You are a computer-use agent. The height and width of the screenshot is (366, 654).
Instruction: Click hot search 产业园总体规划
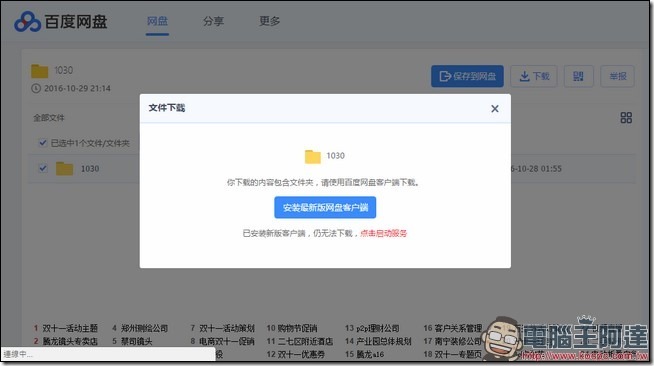pyautogui.click(x=384, y=341)
